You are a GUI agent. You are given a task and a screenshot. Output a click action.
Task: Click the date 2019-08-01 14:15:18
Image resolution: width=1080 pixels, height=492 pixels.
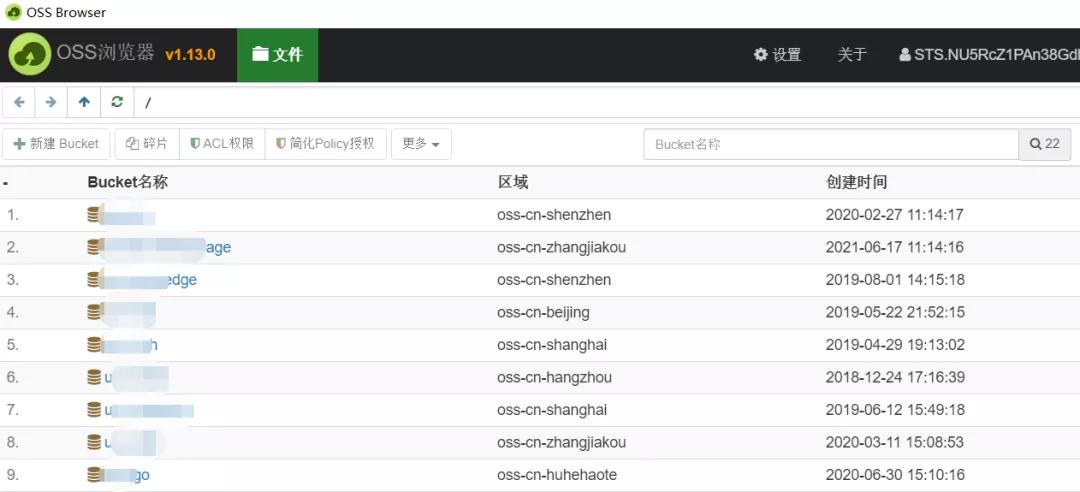[x=895, y=280]
